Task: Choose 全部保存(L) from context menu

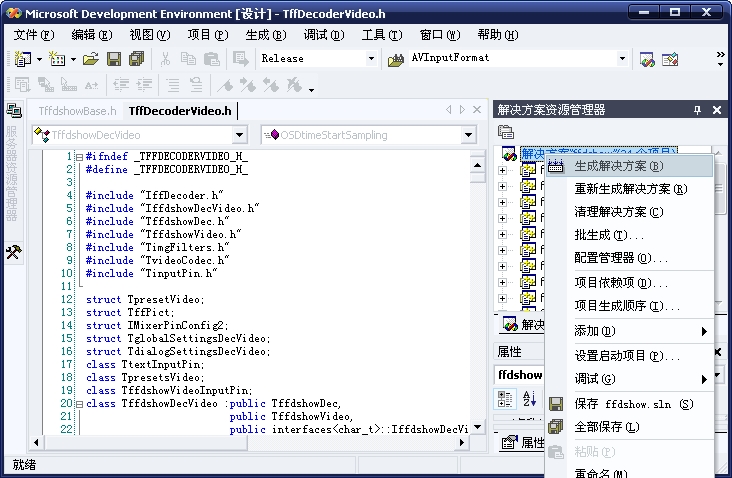Action: 629,427
